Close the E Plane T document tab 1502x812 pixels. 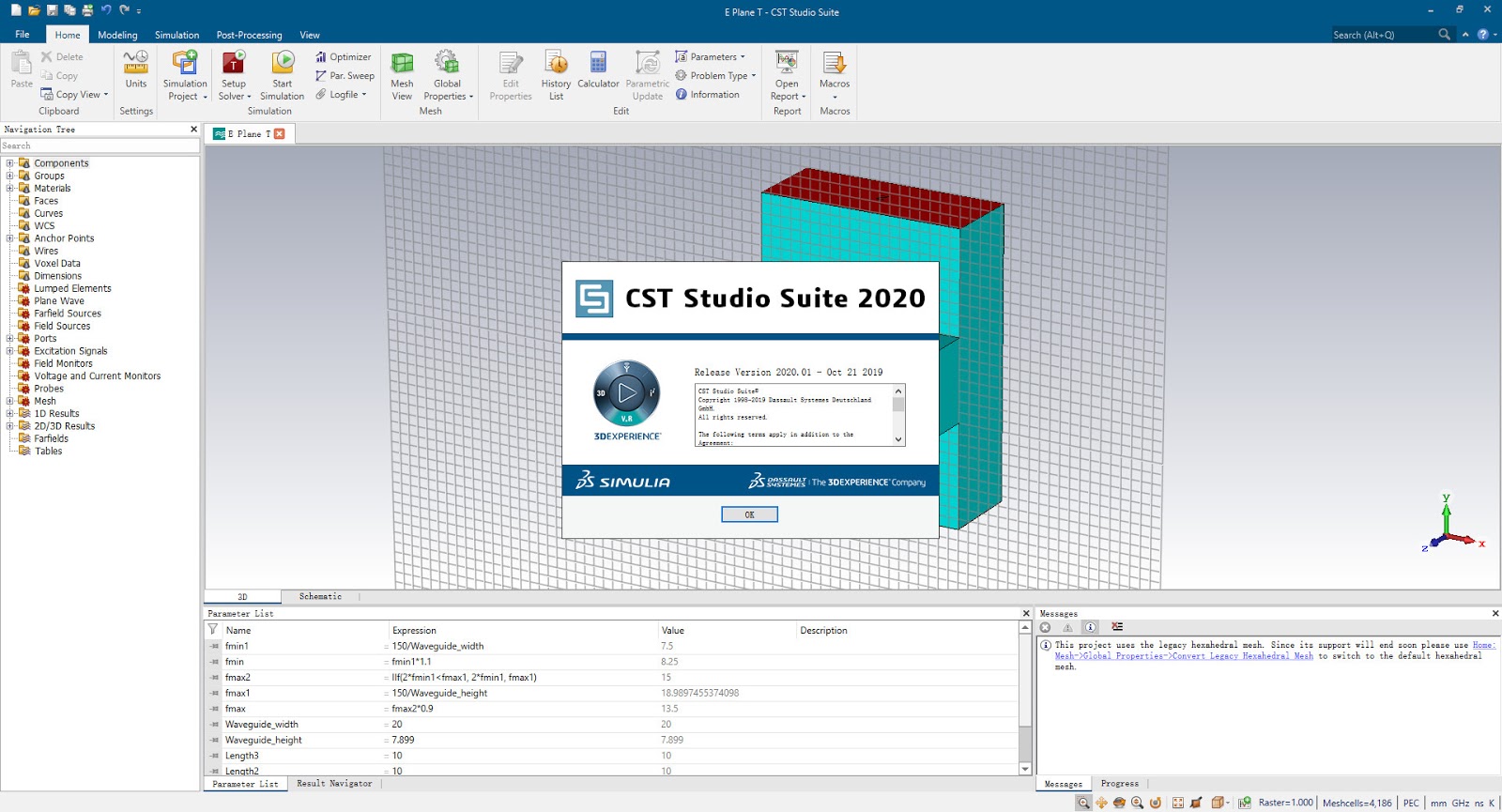point(279,134)
